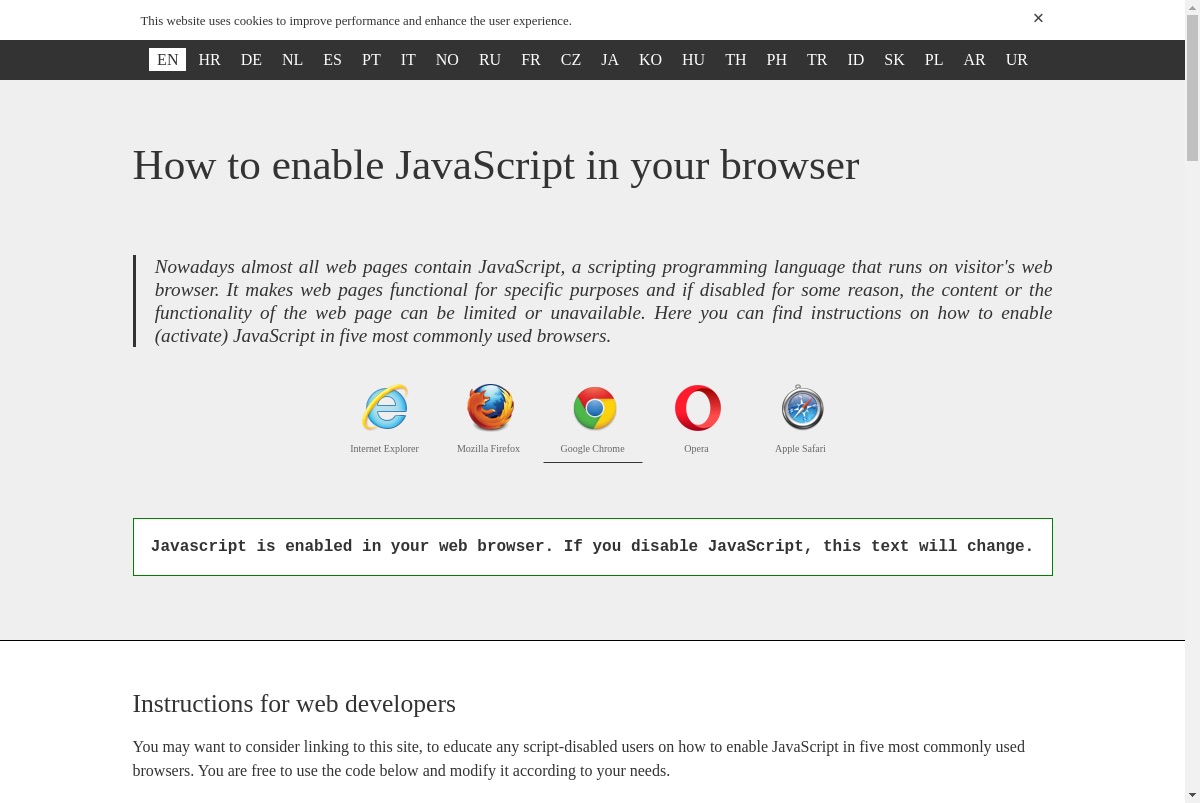This screenshot has width=1200, height=803.
Task: Select the KO language option
Action: tap(650, 60)
